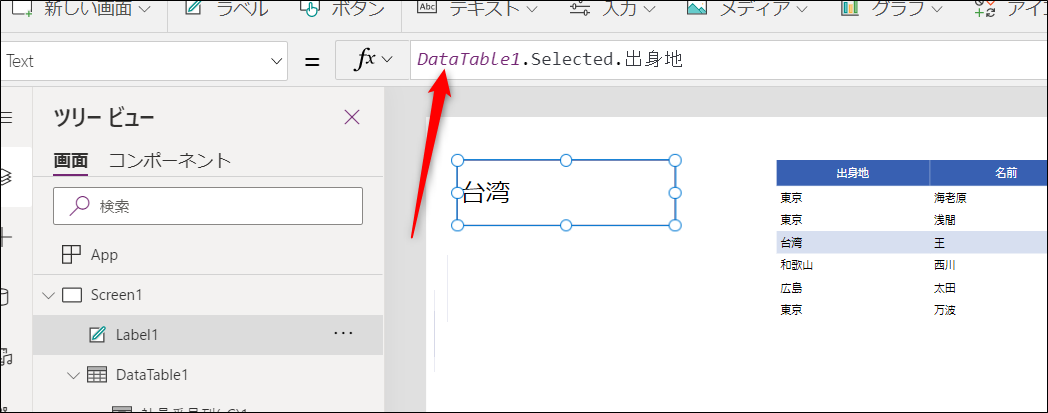1048x413 pixels.
Task: Insert a ラベル control
Action: 226,9
